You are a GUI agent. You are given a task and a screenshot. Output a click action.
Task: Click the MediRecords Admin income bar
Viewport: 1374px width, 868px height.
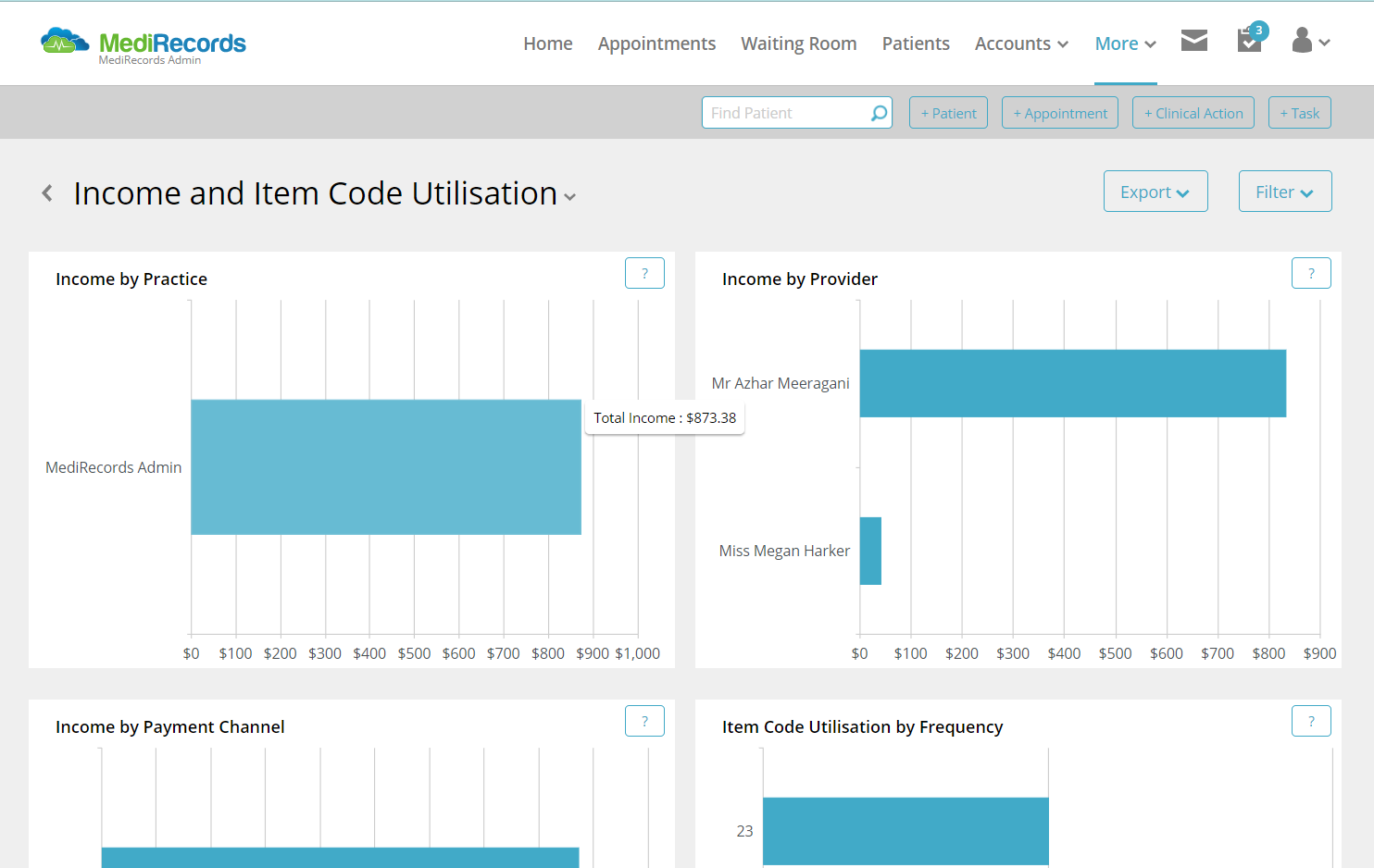[x=386, y=467]
